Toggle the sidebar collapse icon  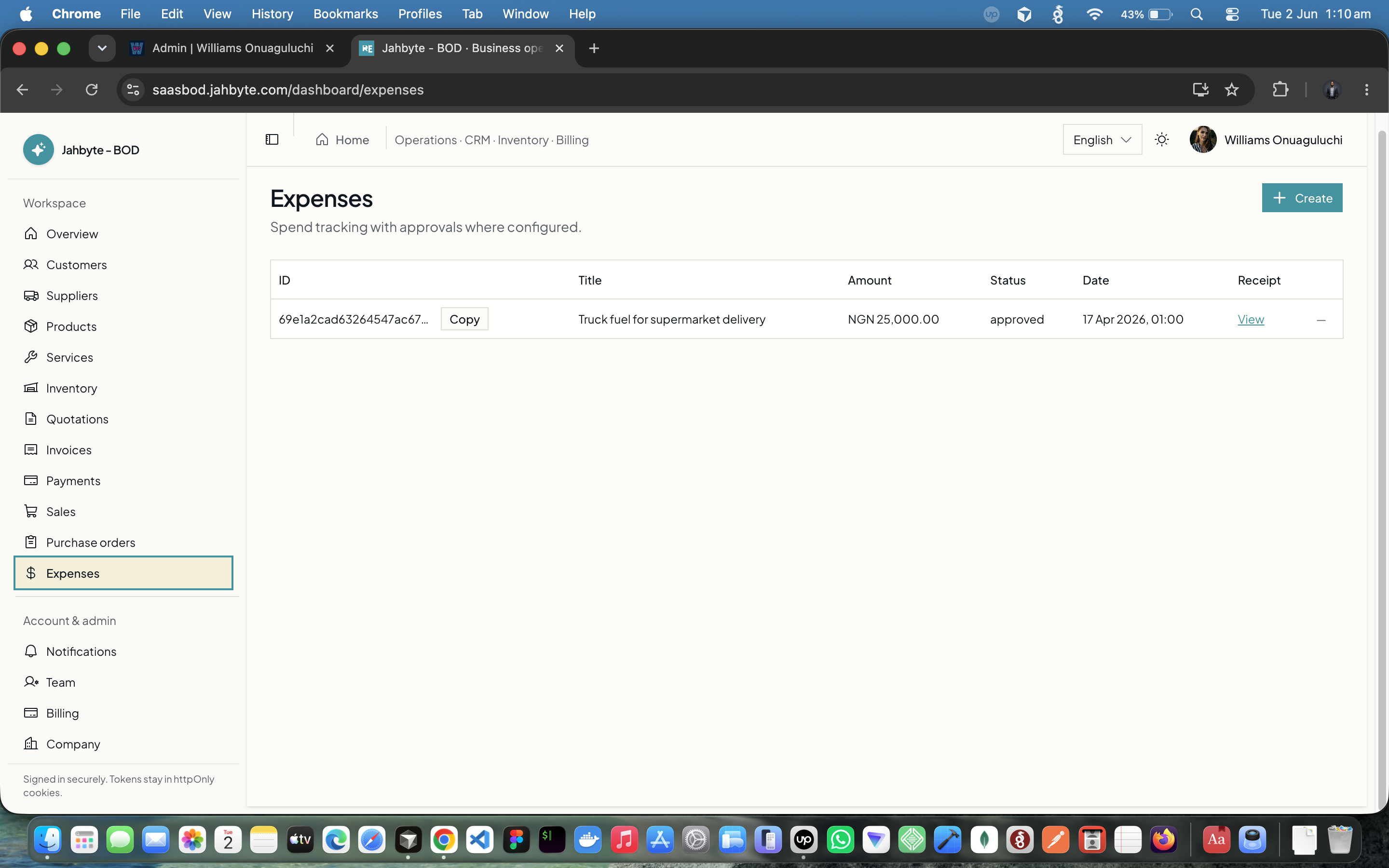[272, 139]
